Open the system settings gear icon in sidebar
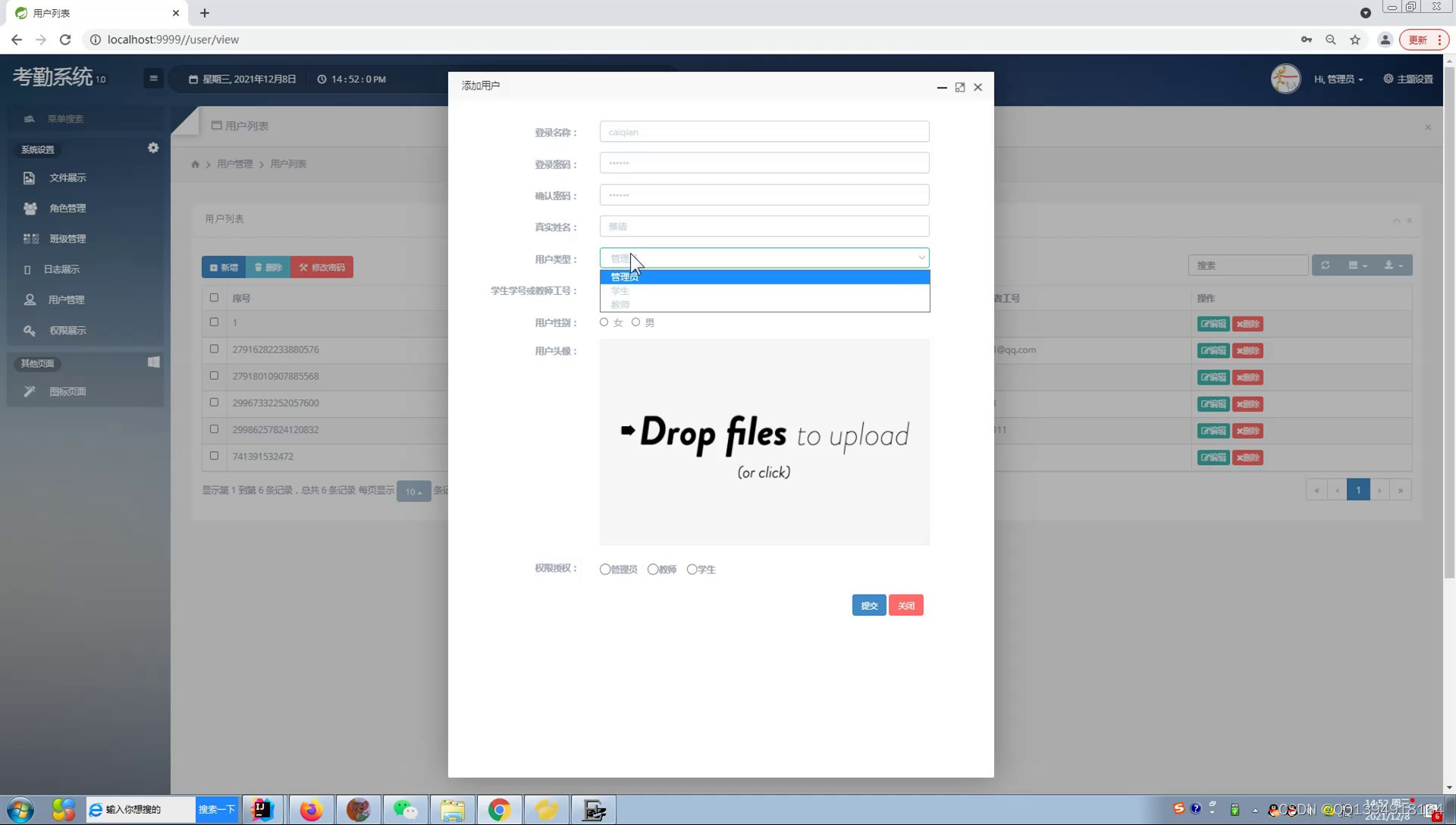1456x825 pixels. 153,148
